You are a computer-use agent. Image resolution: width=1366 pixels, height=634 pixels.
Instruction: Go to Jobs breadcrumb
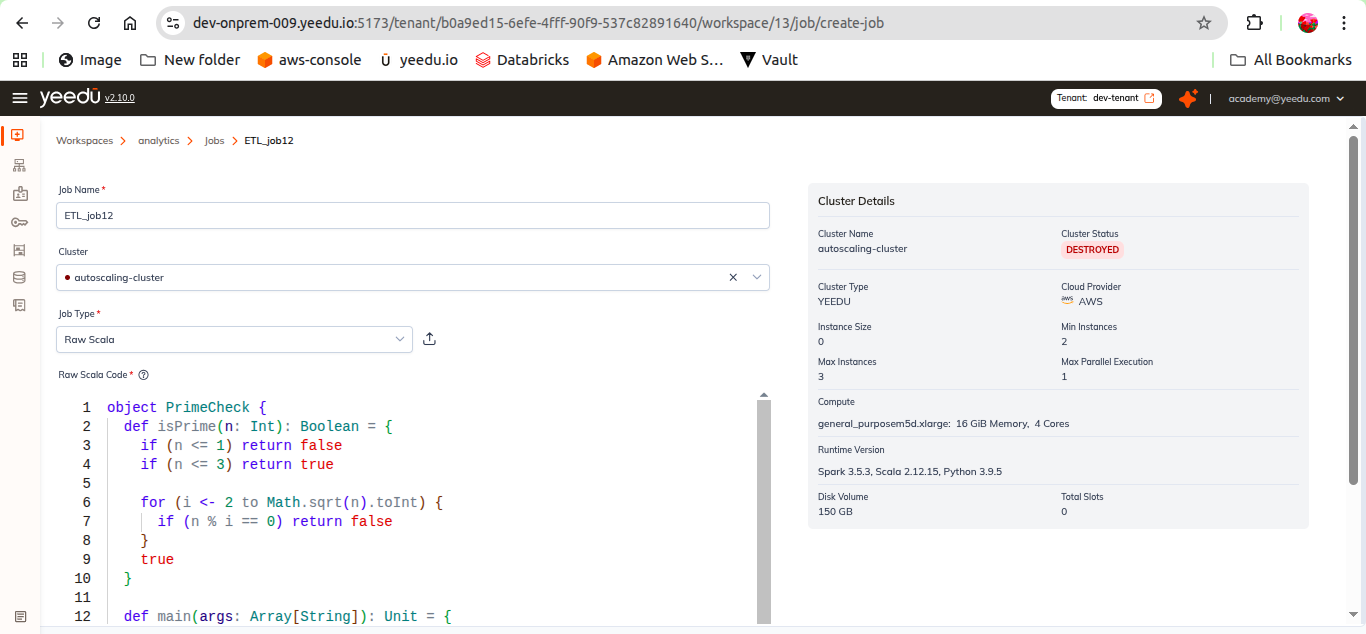click(214, 141)
